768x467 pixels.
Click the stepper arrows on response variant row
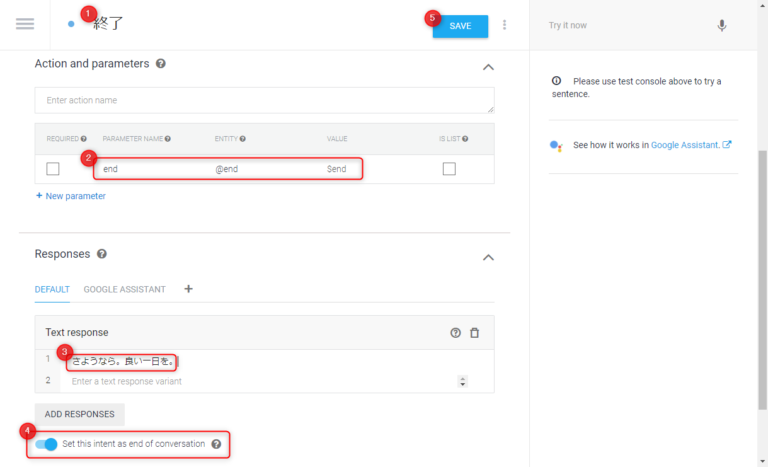[x=462, y=381]
